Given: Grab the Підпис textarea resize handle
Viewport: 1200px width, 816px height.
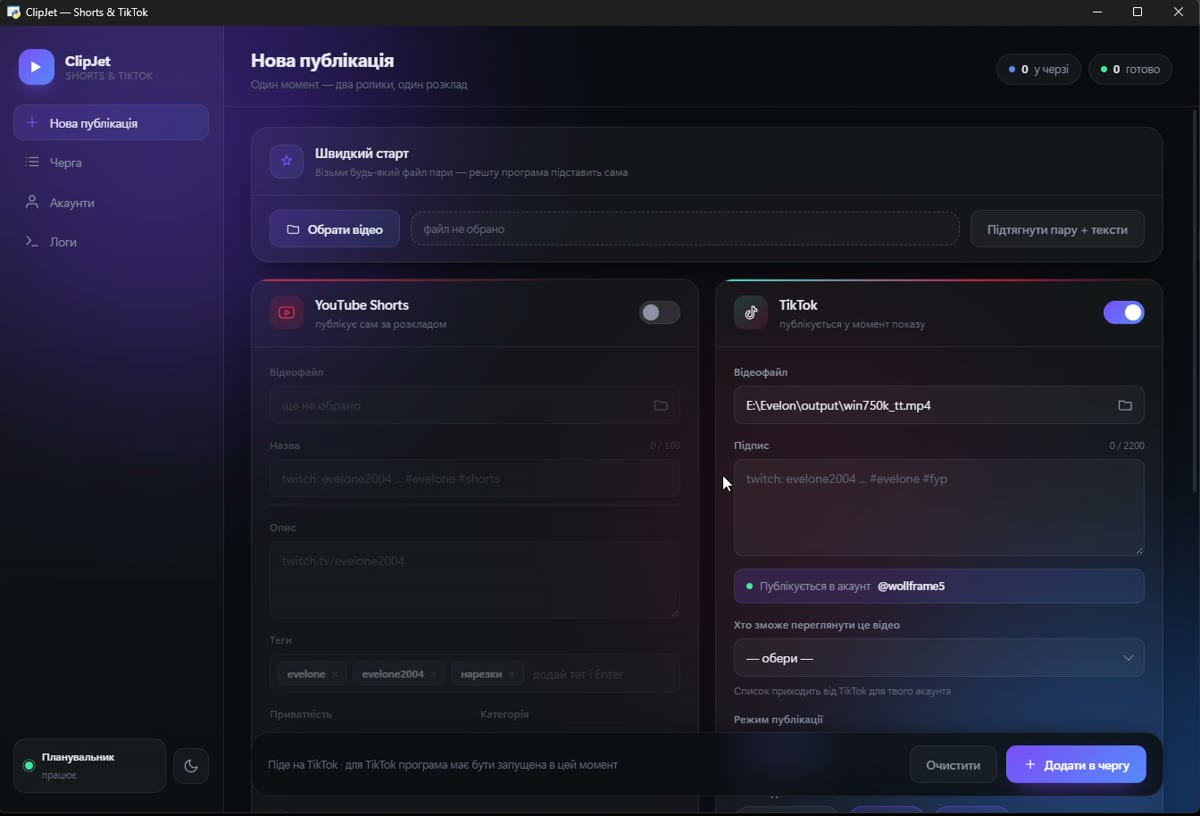Looking at the screenshot, I should point(1138,549).
